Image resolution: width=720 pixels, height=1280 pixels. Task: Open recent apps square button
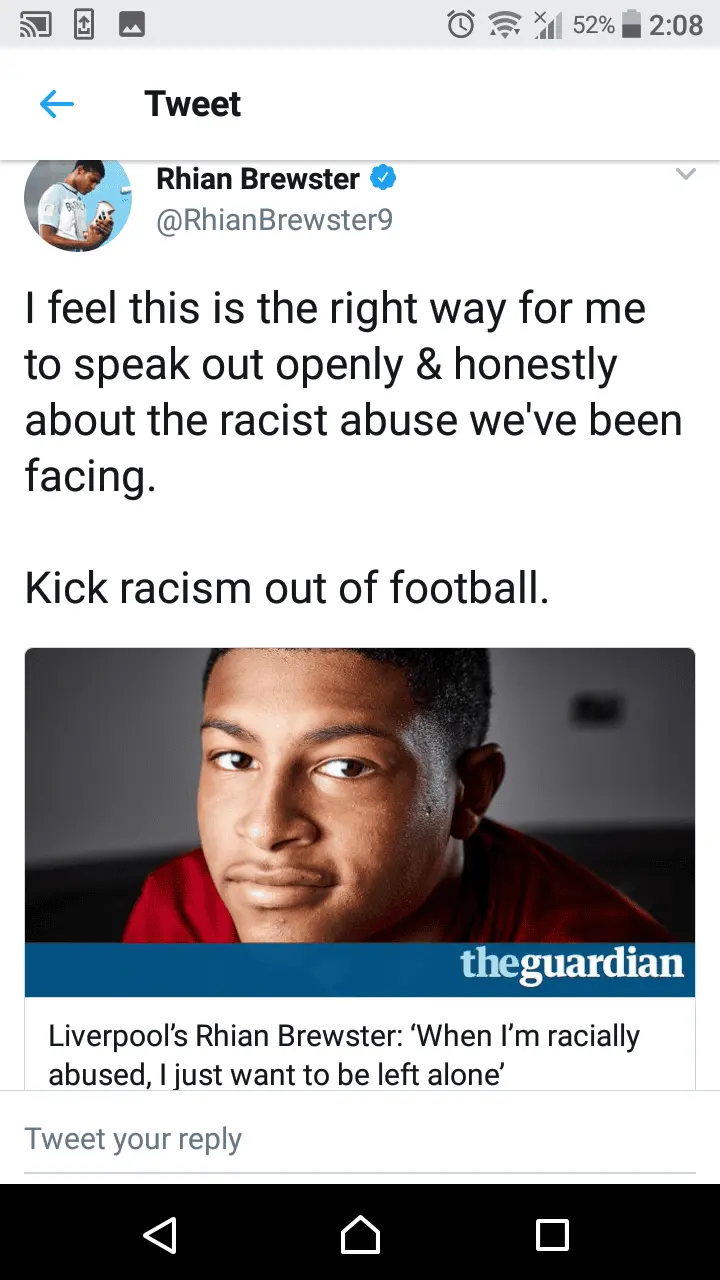[x=553, y=1234]
